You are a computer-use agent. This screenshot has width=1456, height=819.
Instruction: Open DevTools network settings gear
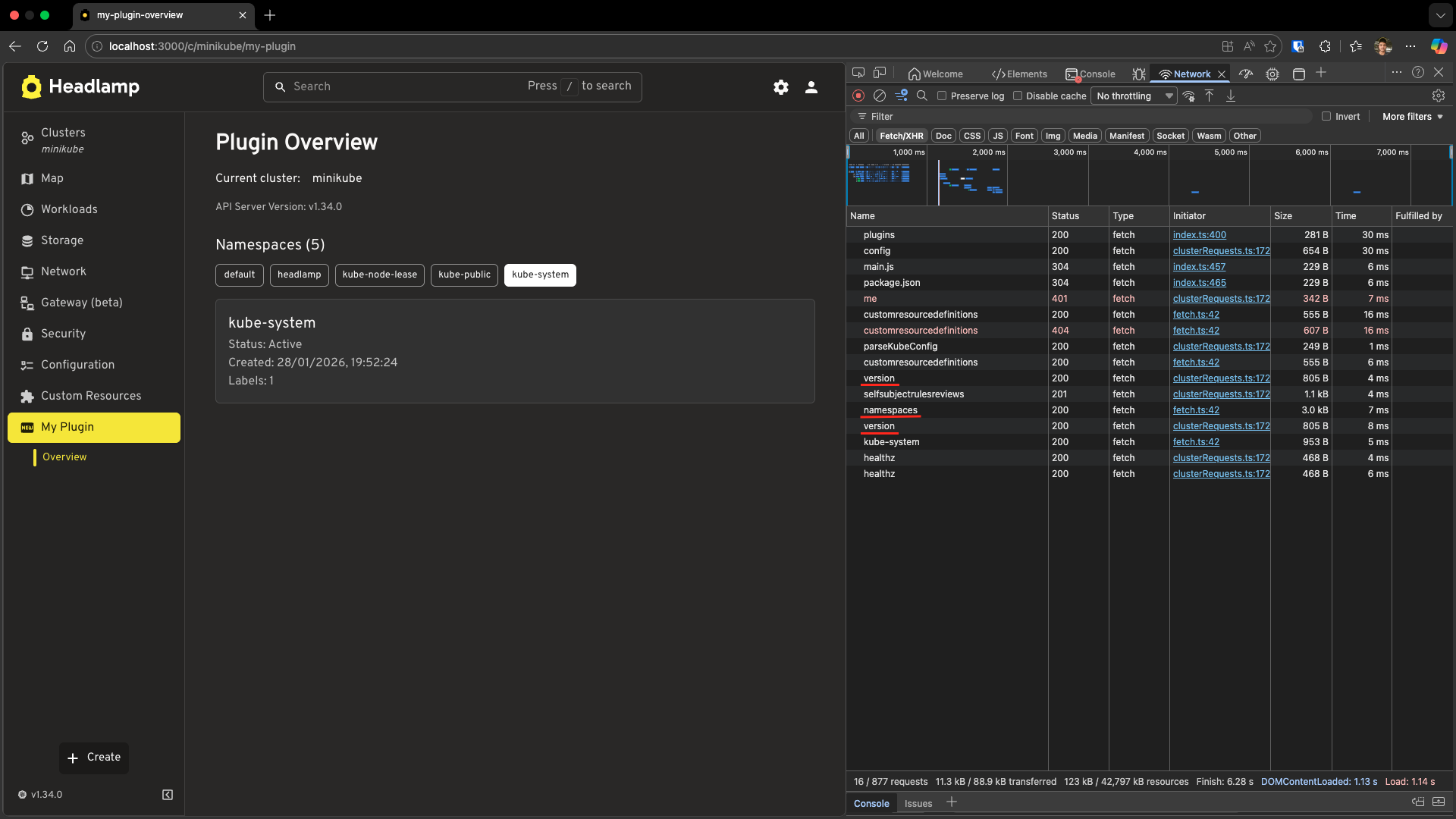coord(1439,96)
